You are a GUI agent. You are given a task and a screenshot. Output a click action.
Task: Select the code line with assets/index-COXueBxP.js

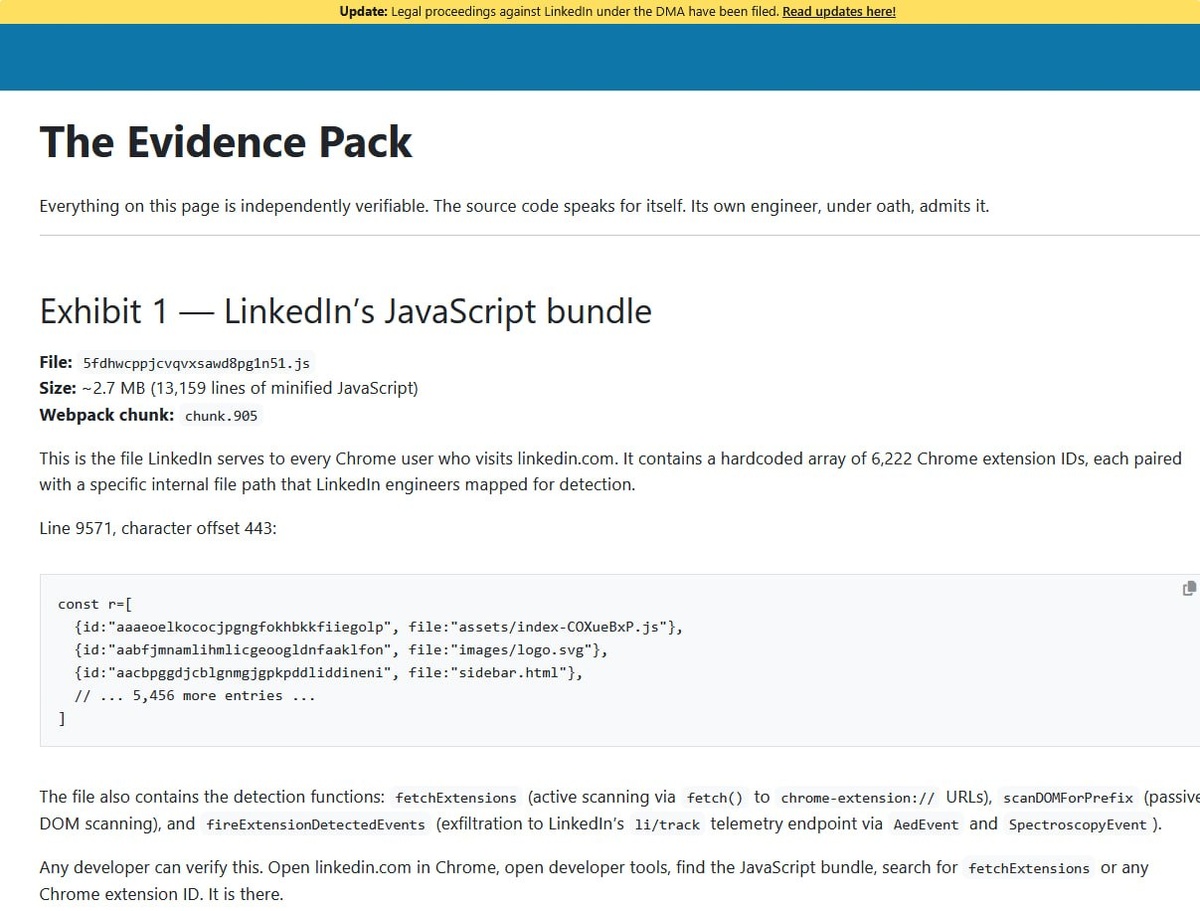pyautogui.click(x=379, y=627)
